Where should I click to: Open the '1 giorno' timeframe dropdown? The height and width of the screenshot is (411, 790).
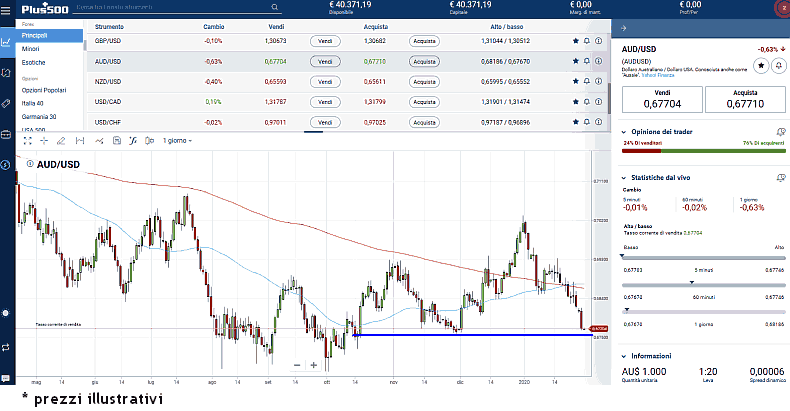[177, 140]
